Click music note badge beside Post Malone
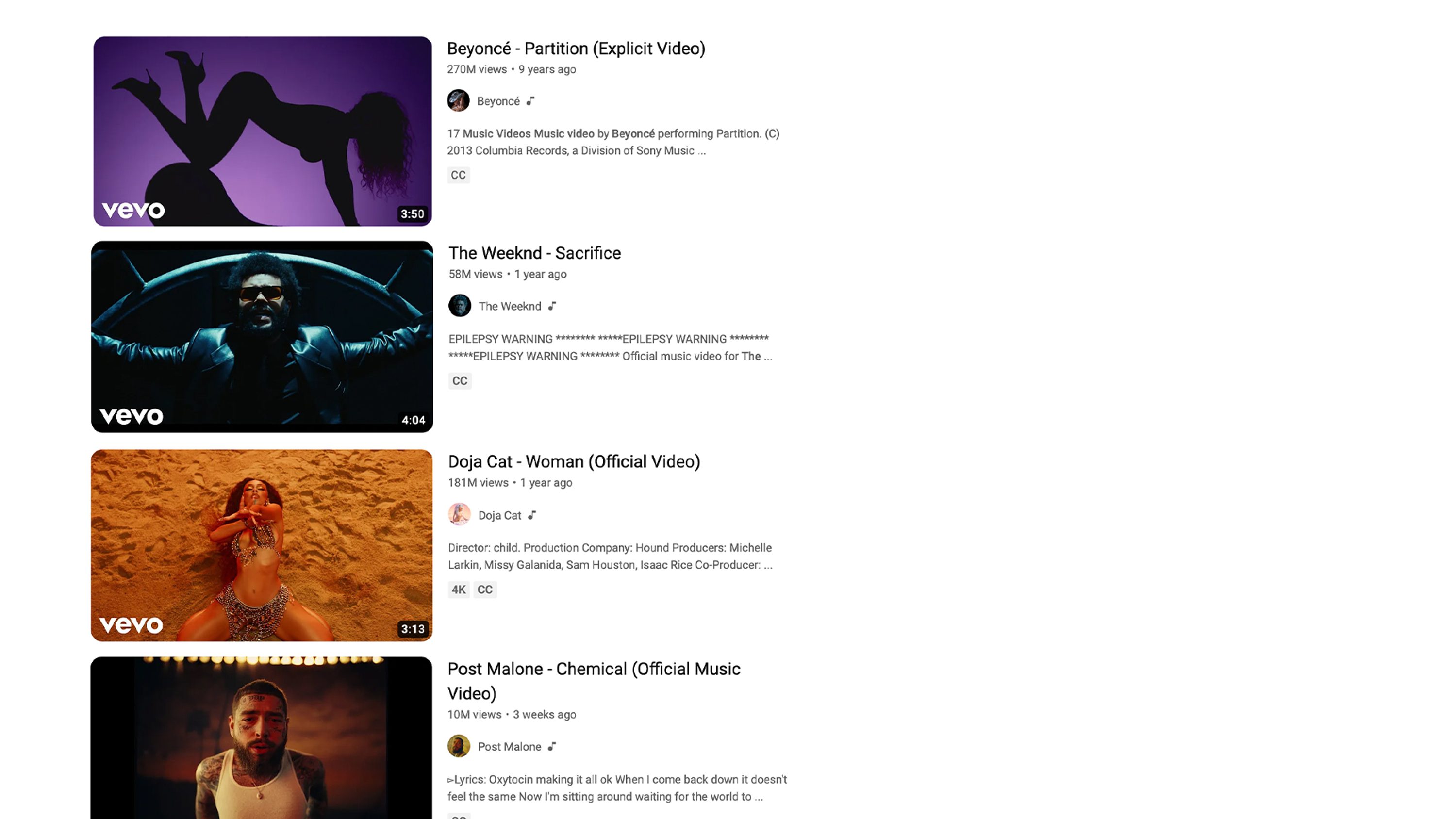The height and width of the screenshot is (819, 1456). pos(552,747)
